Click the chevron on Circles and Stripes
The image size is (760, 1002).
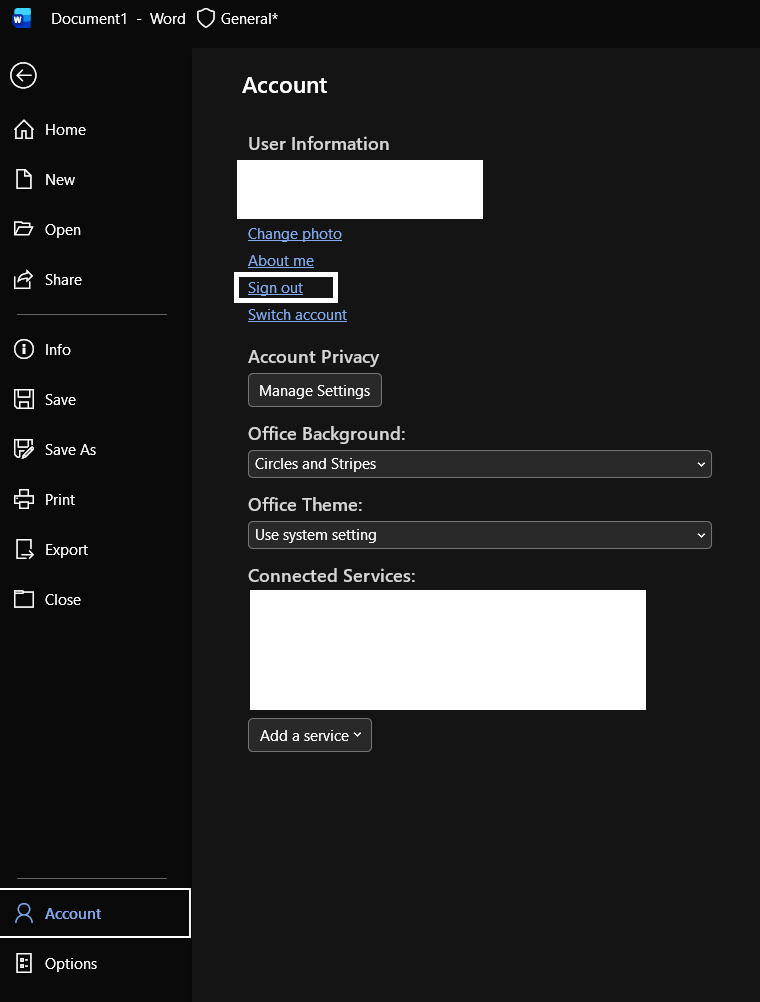(x=701, y=464)
